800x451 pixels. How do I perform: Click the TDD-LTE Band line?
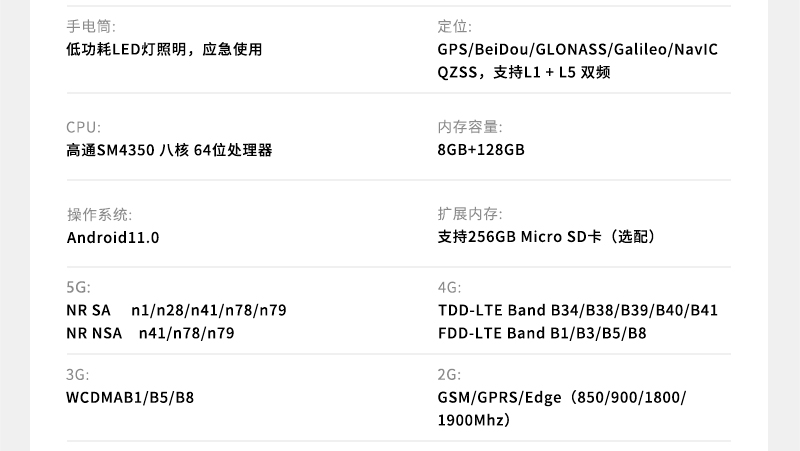click(x=577, y=310)
